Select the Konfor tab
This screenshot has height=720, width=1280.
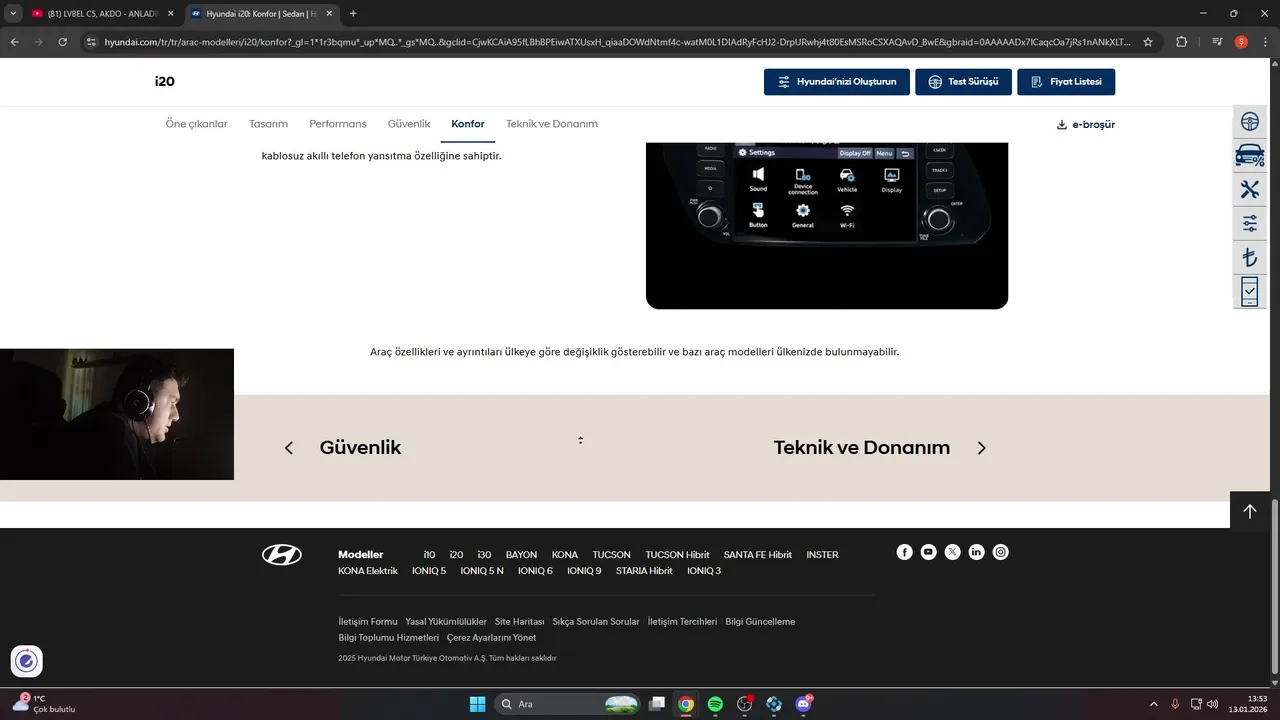pos(468,124)
